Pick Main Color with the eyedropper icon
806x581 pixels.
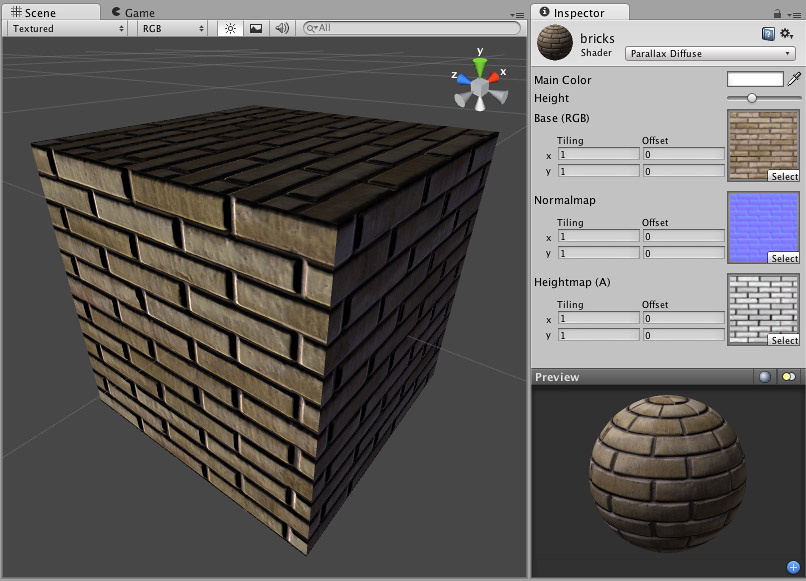(795, 78)
